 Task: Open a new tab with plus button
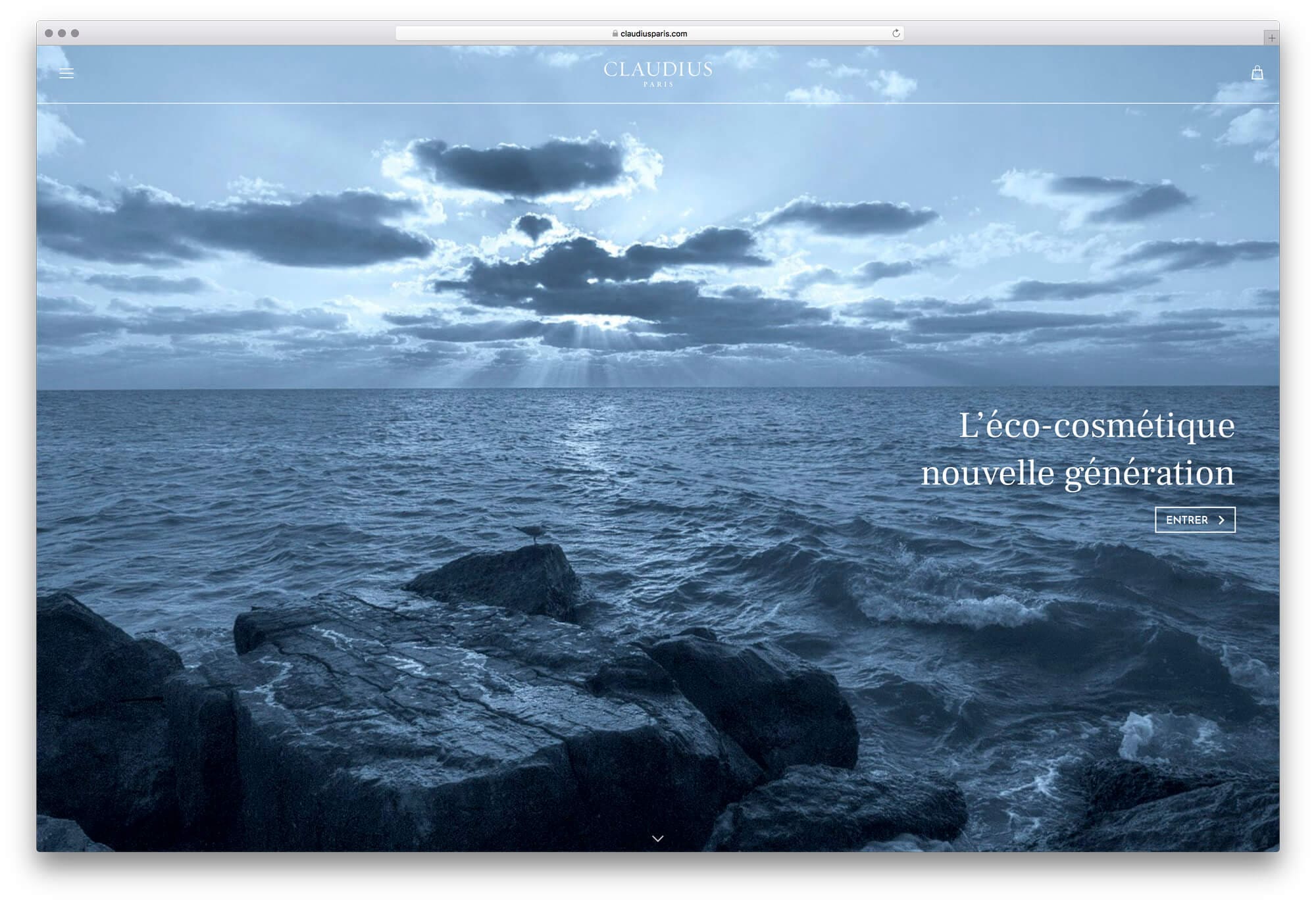click(x=1271, y=38)
